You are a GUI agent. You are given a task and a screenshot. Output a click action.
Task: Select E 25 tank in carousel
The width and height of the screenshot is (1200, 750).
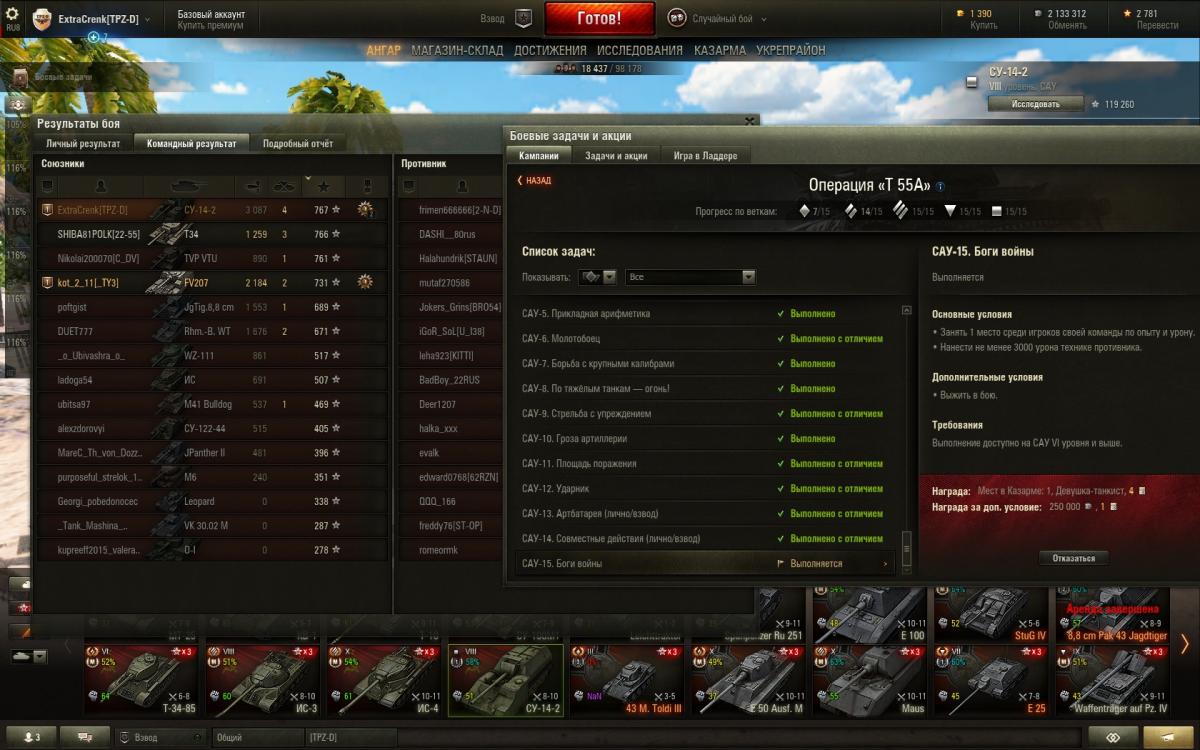(990, 680)
